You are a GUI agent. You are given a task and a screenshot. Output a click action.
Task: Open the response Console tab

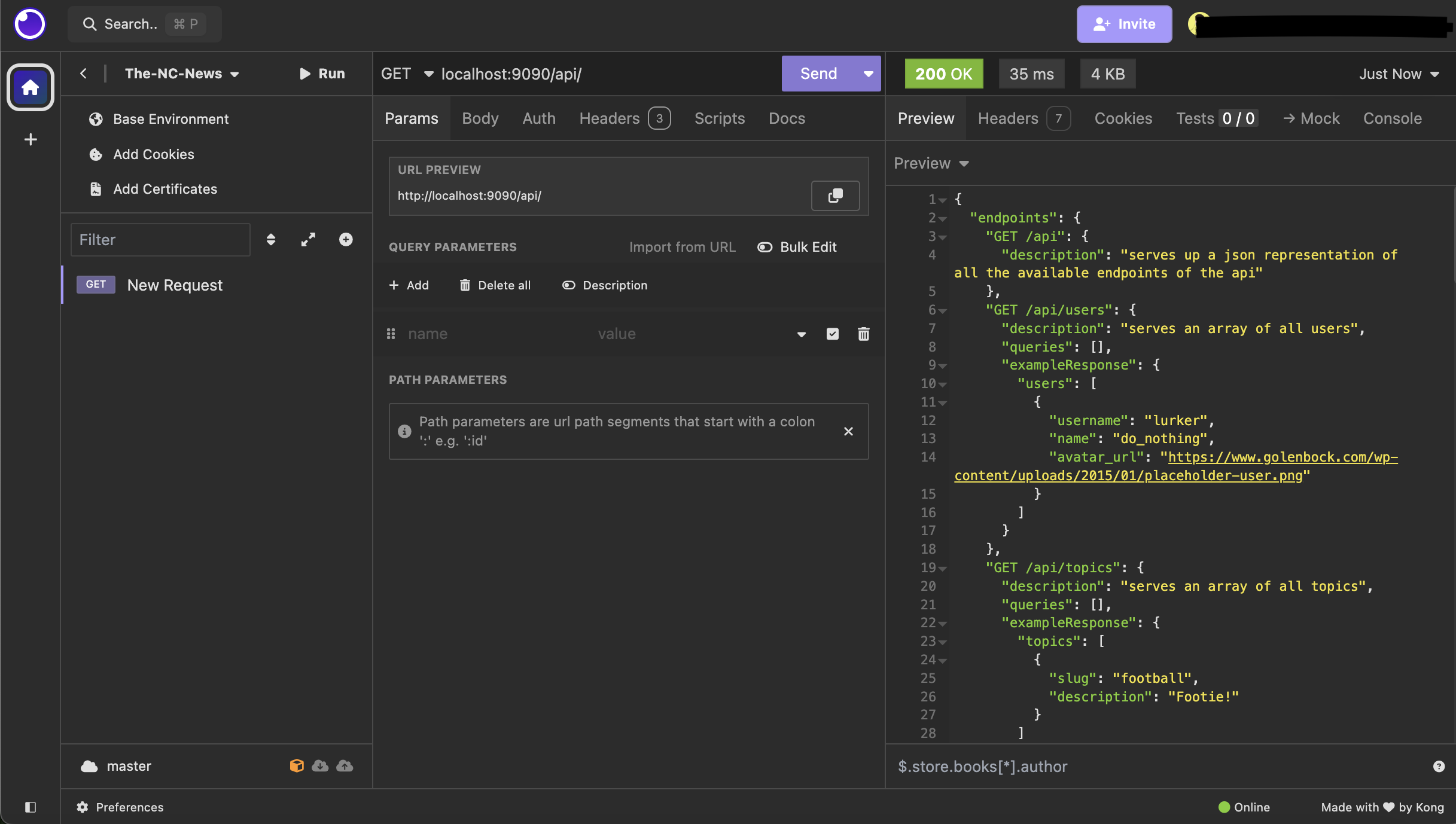click(1392, 118)
